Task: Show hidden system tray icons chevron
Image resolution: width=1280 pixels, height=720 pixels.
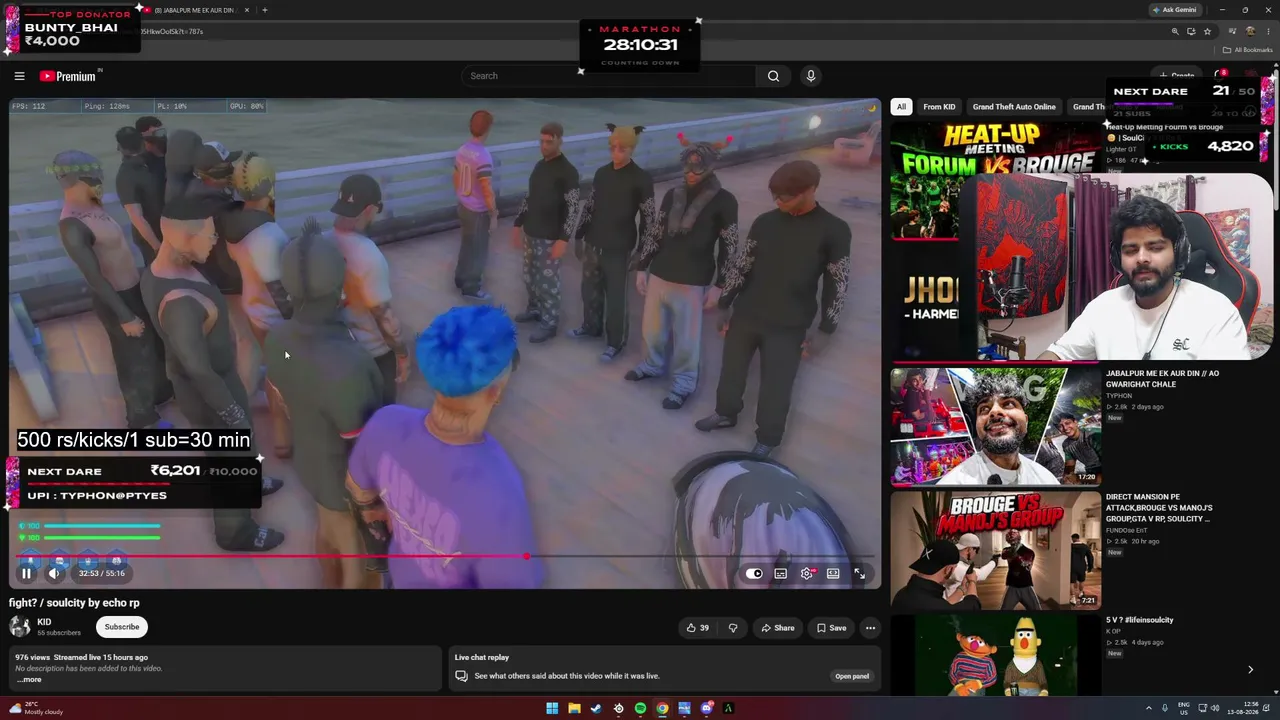Action: pos(1148,708)
